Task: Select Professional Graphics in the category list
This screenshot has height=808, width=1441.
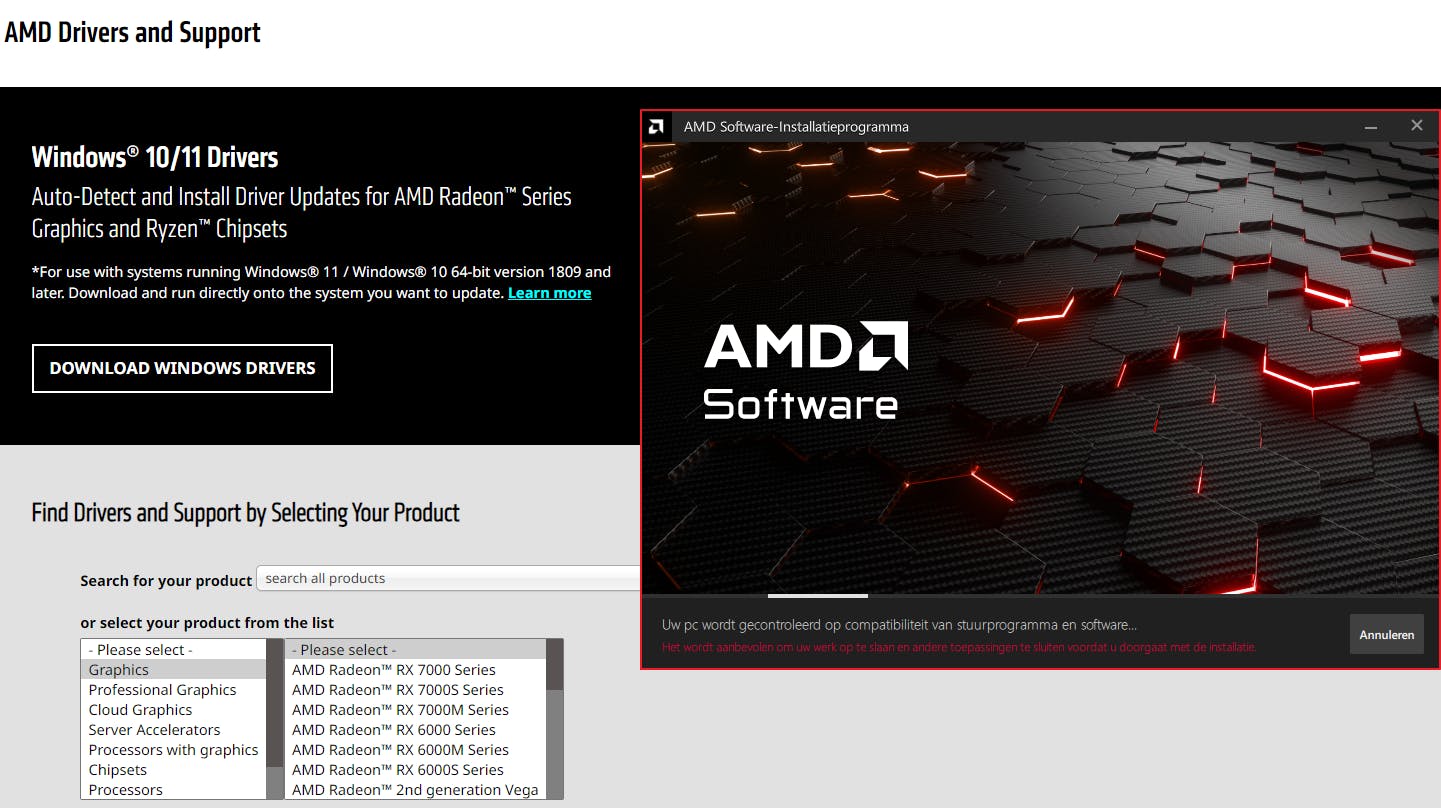Action: [x=173, y=690]
